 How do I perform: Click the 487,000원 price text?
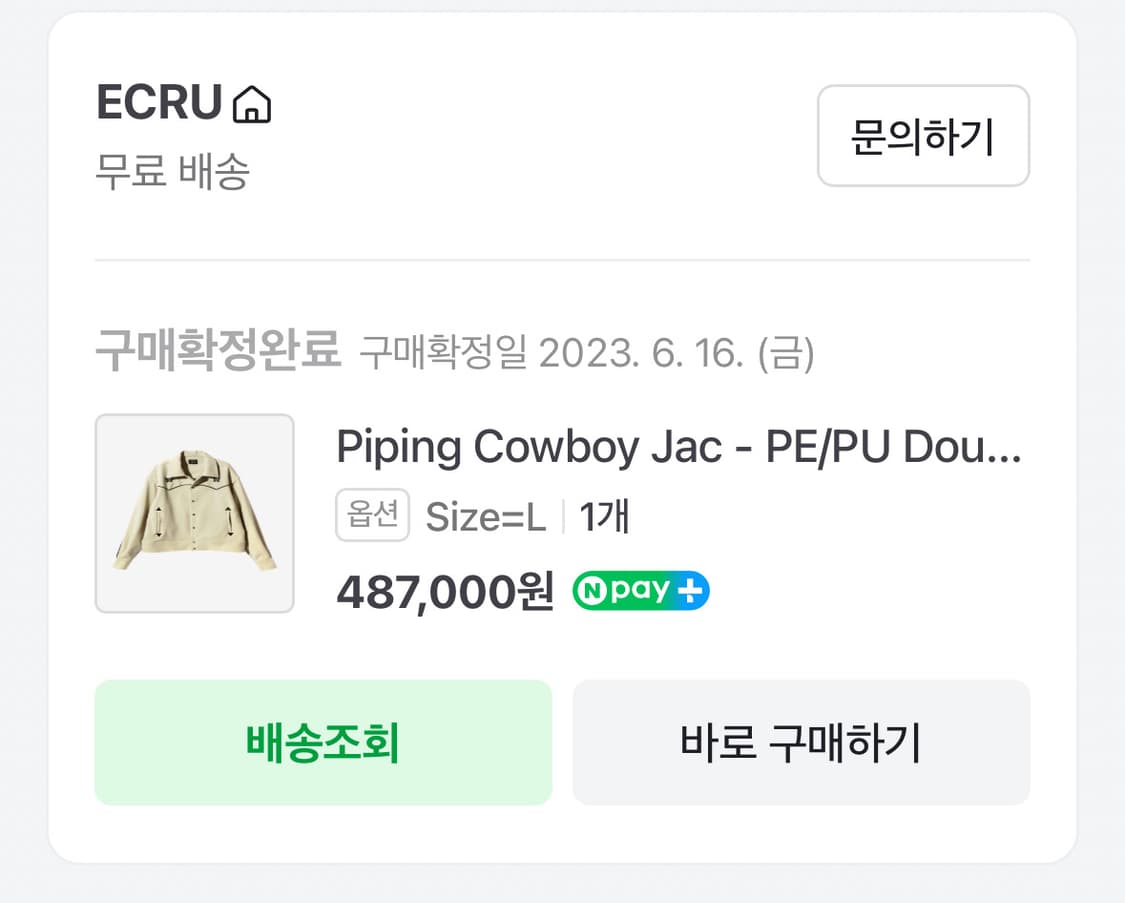point(445,592)
